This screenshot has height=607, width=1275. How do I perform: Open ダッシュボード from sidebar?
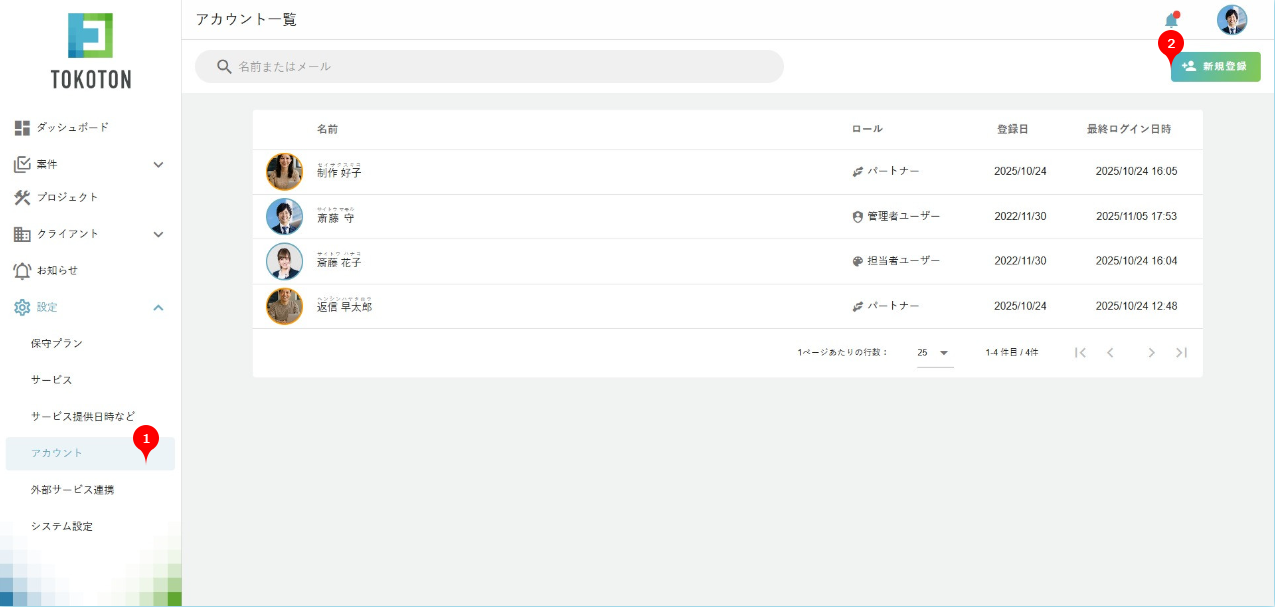[x=72, y=128]
